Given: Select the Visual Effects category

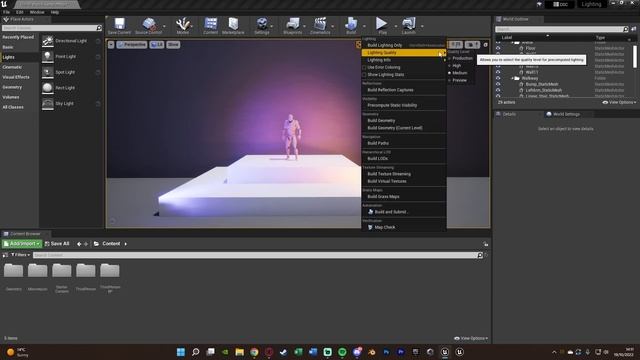Looking at the screenshot, I should coord(16,77).
